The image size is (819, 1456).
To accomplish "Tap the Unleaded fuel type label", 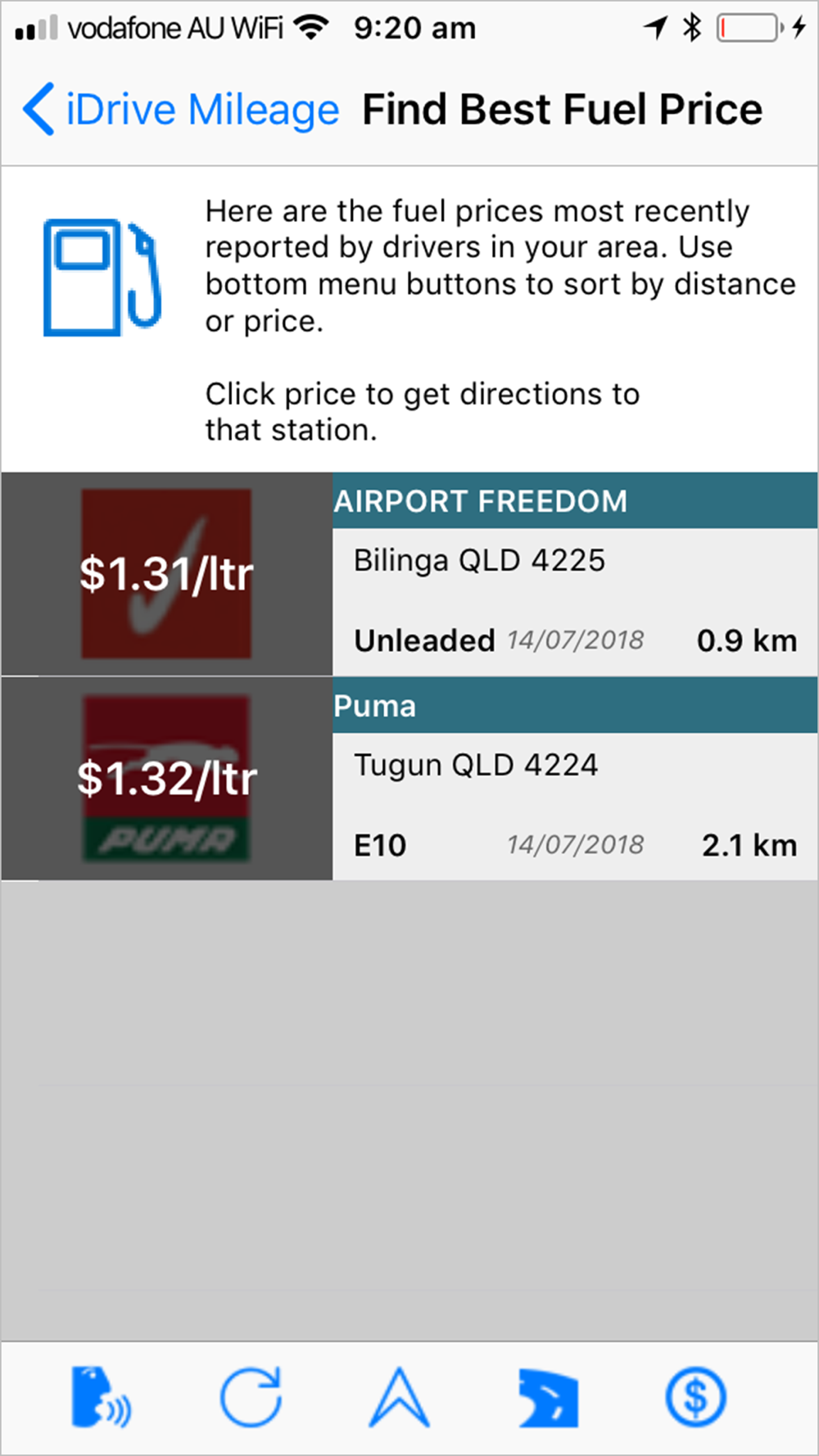I will (x=424, y=640).
